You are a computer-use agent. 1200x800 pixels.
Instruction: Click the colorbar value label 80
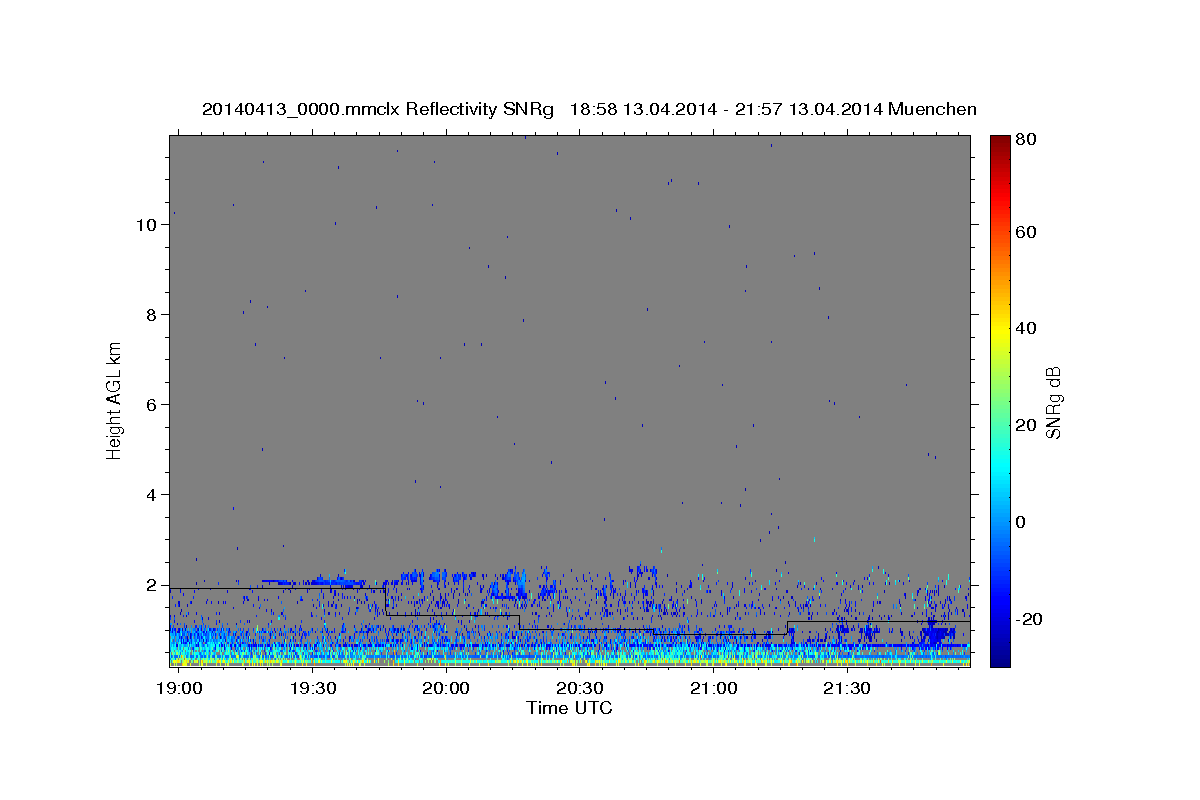(1025, 140)
